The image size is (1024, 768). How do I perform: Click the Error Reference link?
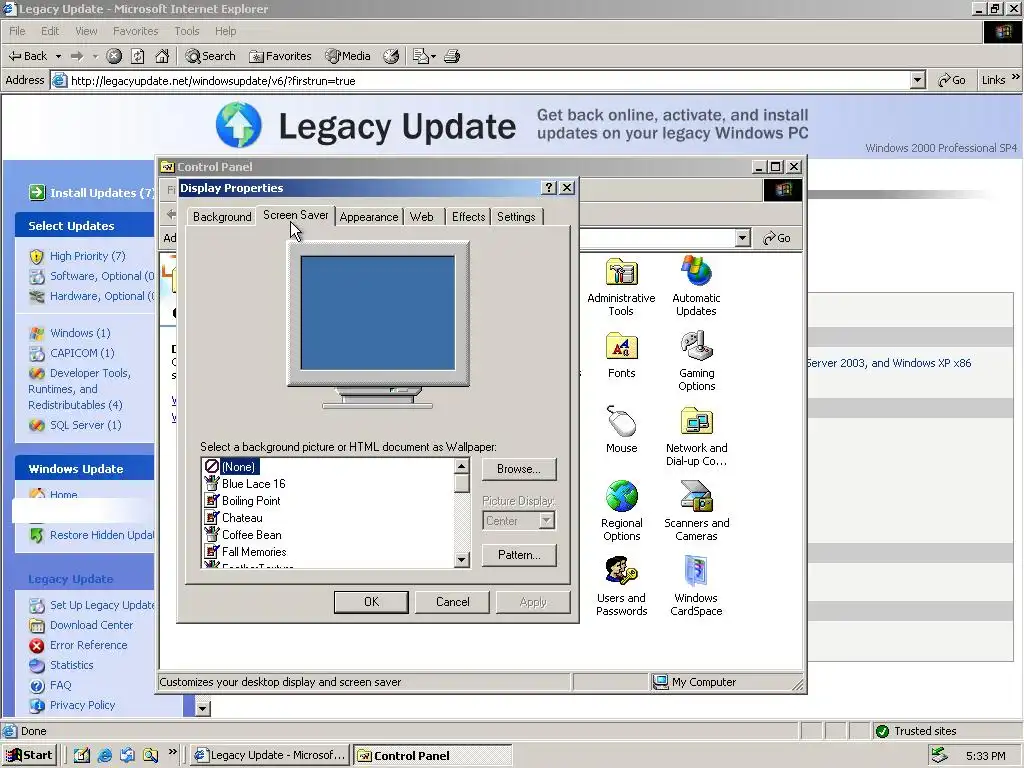tap(89, 645)
